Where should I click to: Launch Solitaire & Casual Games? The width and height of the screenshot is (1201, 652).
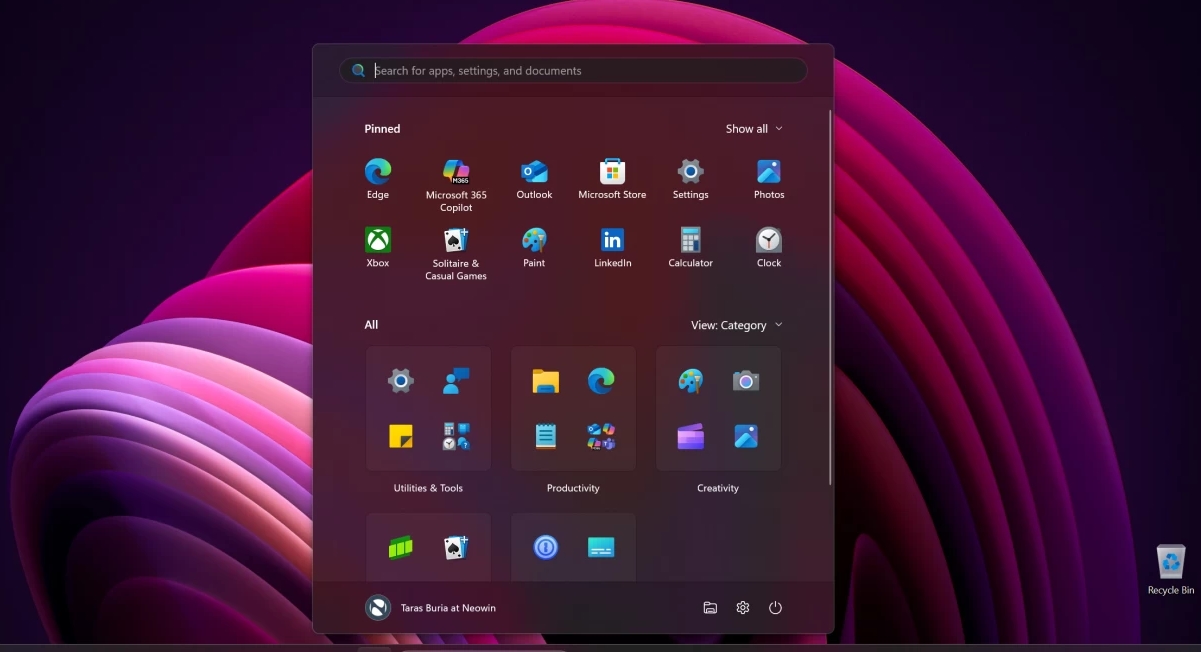click(456, 253)
